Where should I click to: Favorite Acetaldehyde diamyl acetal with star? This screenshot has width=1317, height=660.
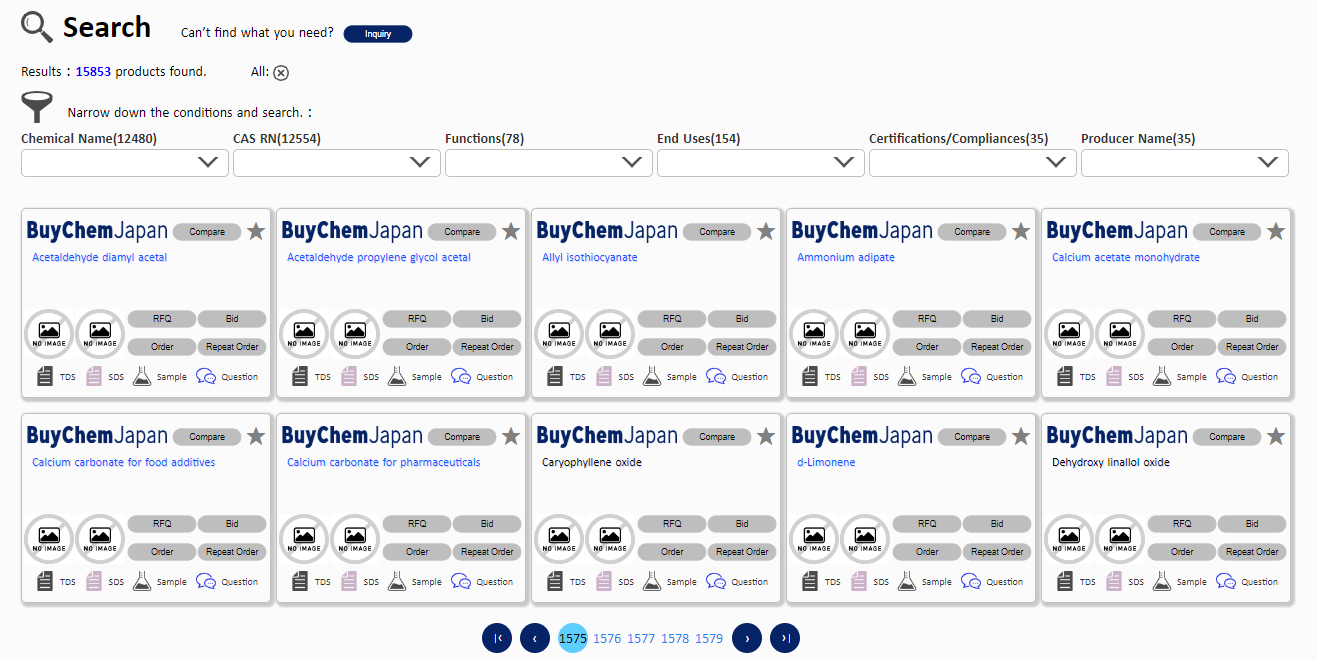tap(256, 231)
